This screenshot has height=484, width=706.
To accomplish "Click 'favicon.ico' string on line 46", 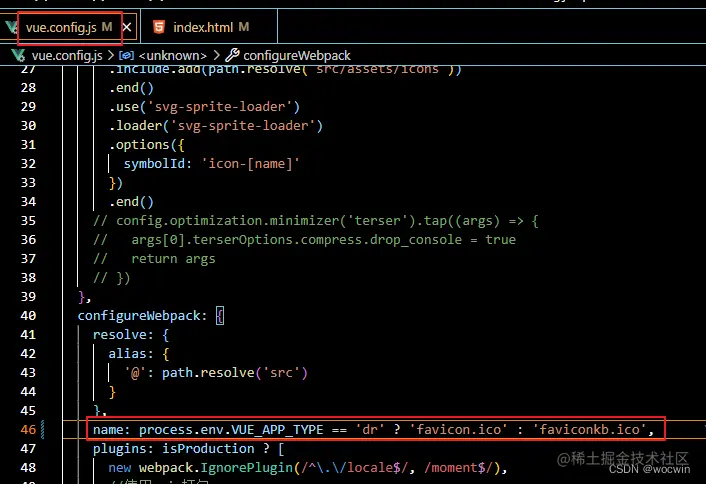I will [458, 430].
